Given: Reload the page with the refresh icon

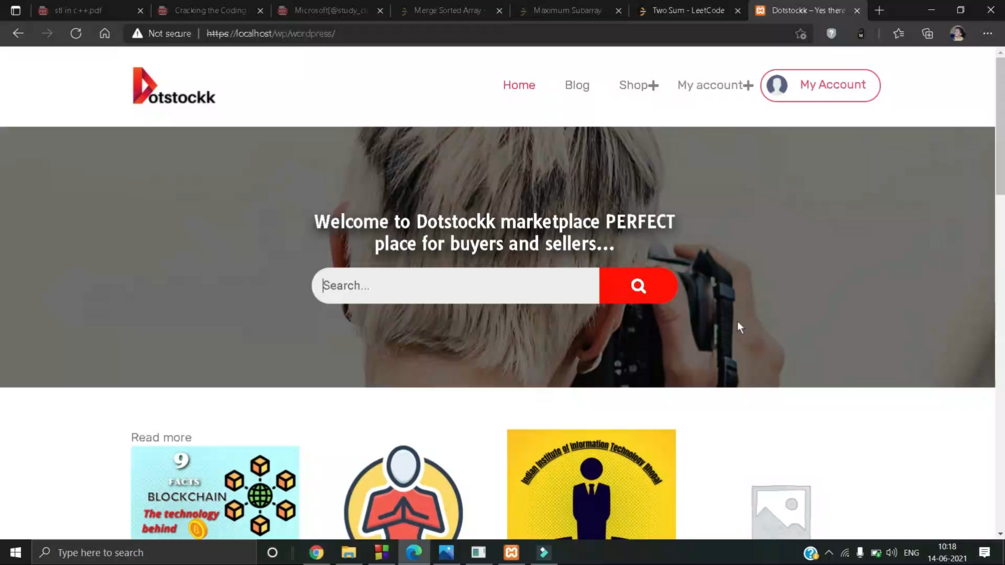Looking at the screenshot, I should tap(76, 33).
